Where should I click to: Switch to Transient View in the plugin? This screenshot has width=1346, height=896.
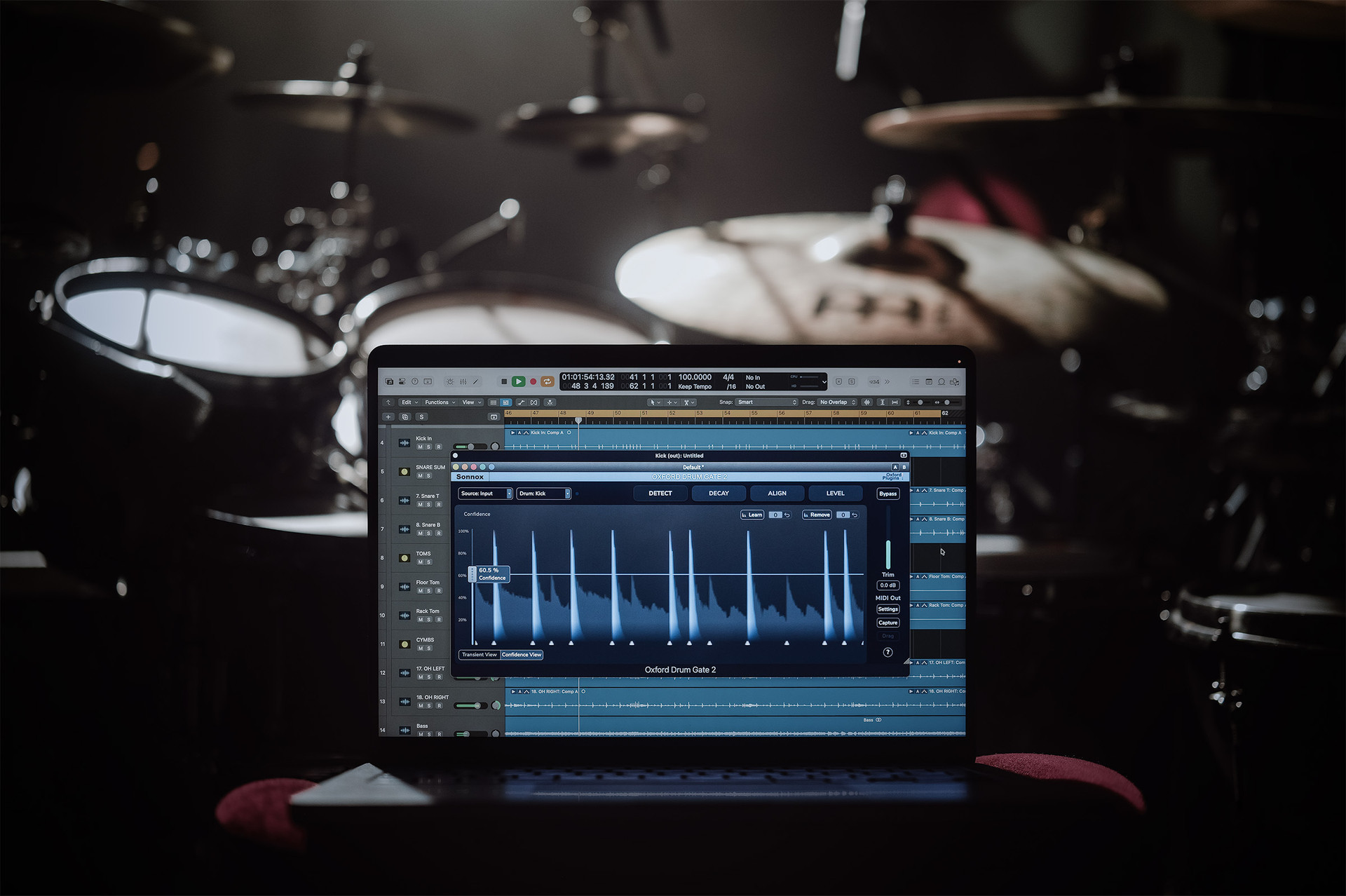click(x=479, y=654)
